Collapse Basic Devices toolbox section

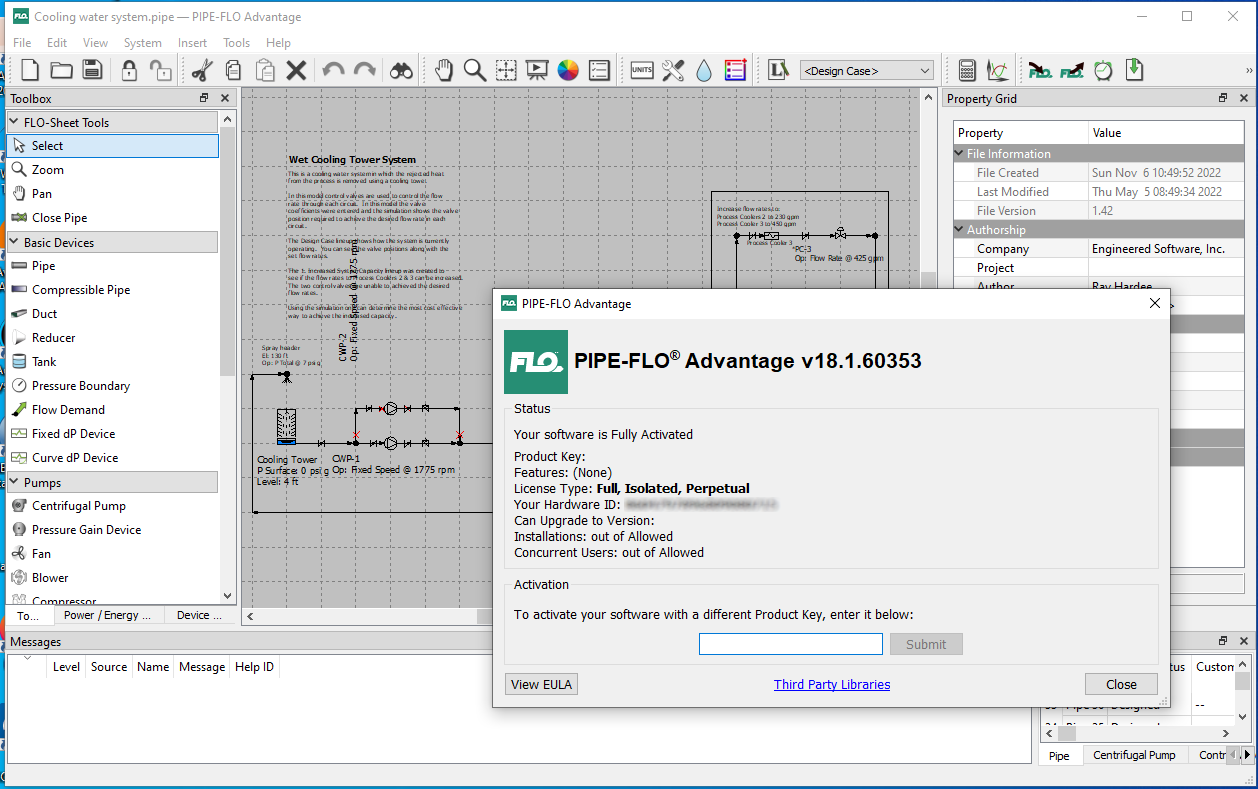[14, 243]
